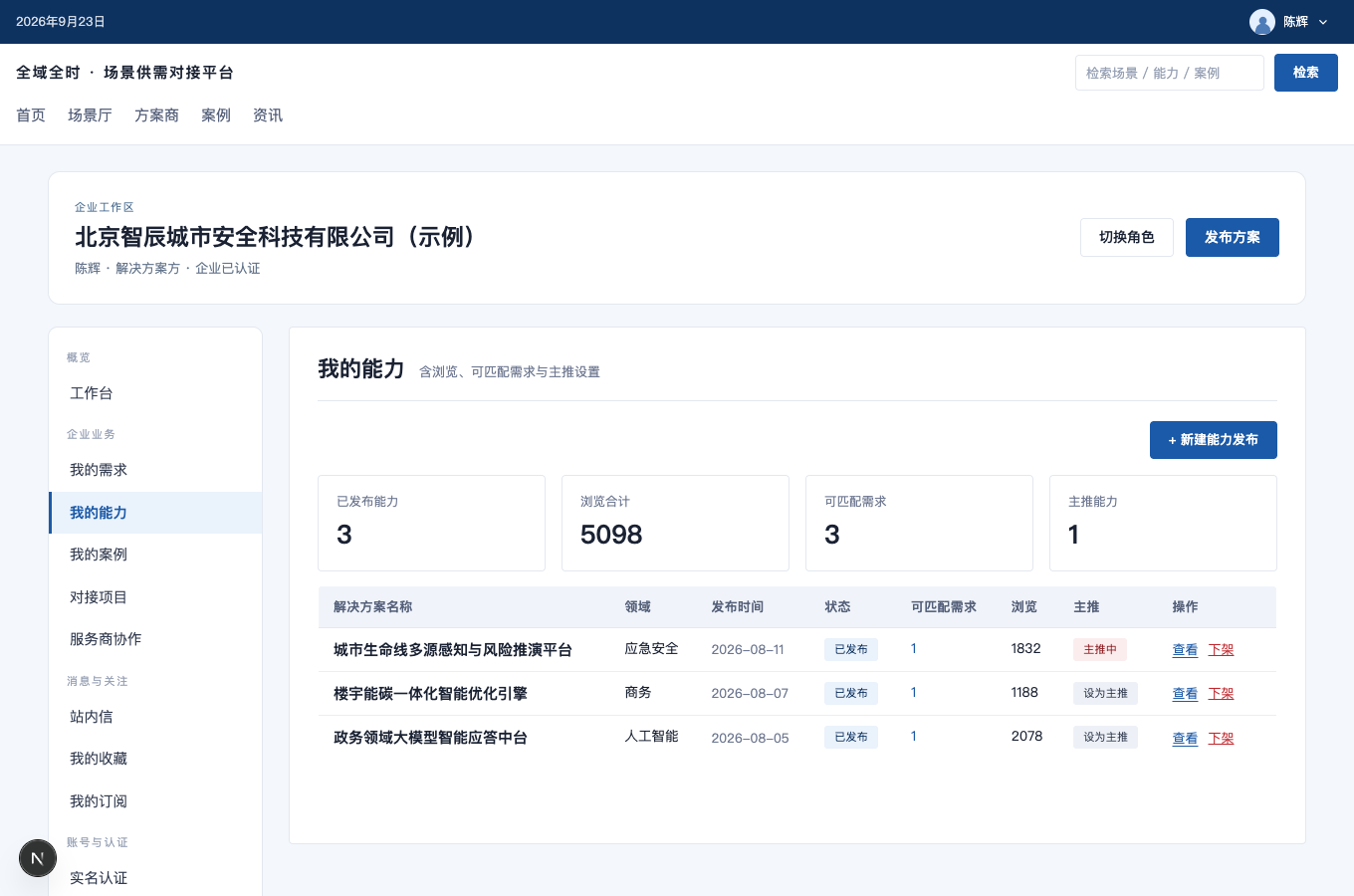This screenshot has height=896, width=1354.
Task: Open 资讯 navigation item
Action: pos(268,115)
